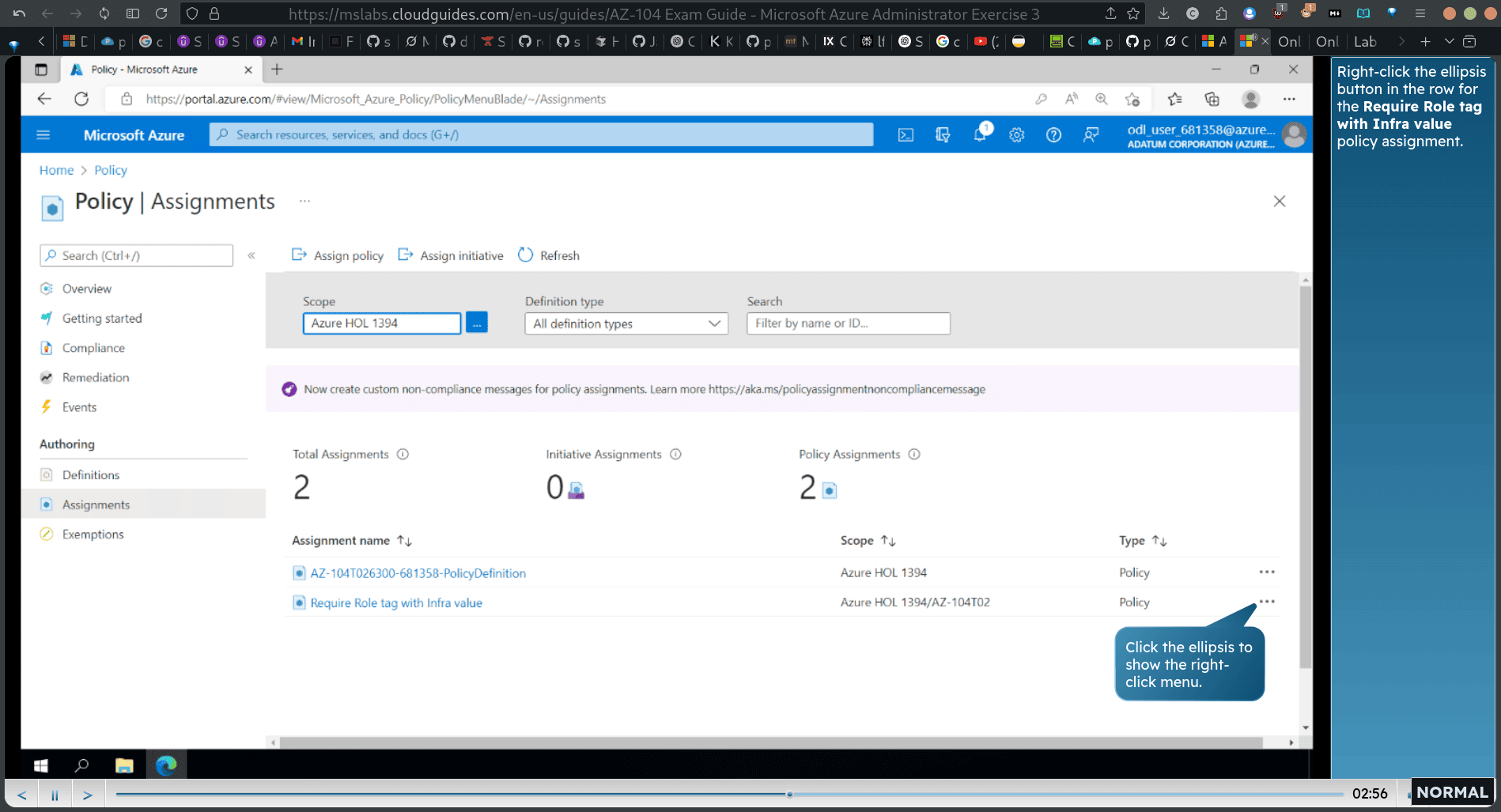Click the horizontal scrollbar at bottom
1501x812 pixels.
pos(771,742)
